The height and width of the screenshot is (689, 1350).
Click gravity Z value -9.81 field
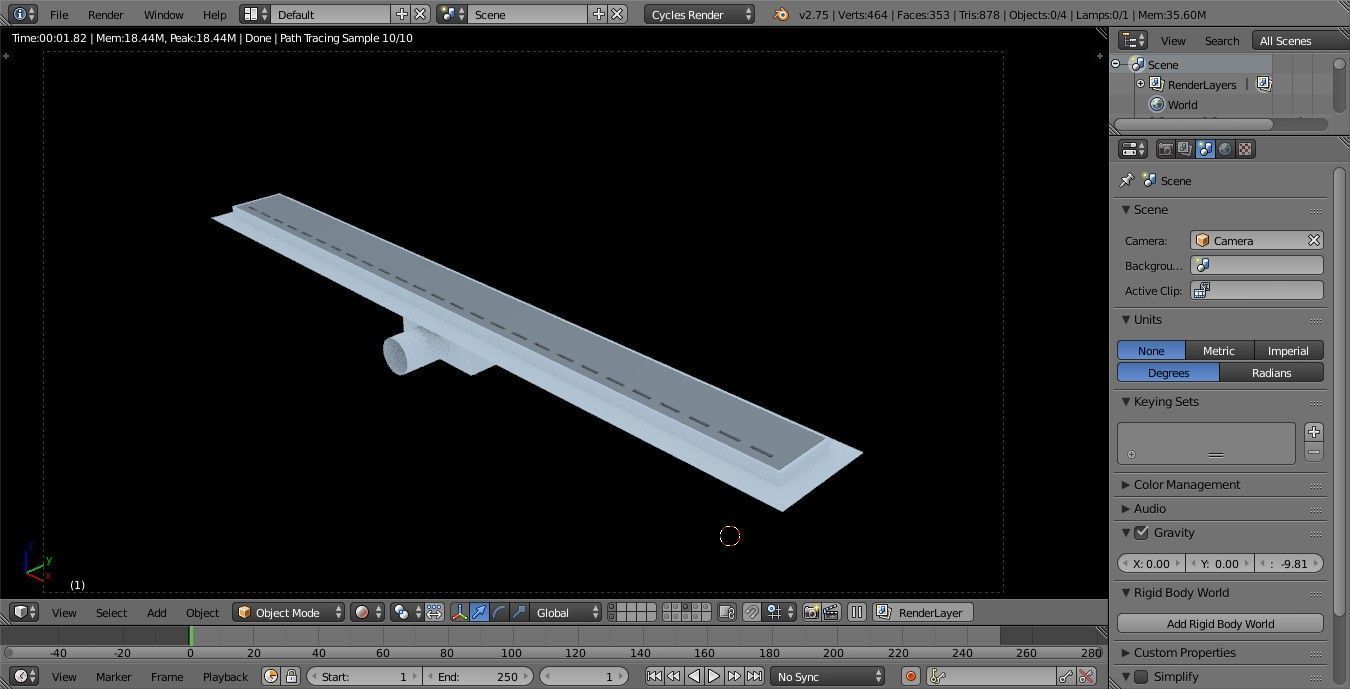click(x=1289, y=564)
